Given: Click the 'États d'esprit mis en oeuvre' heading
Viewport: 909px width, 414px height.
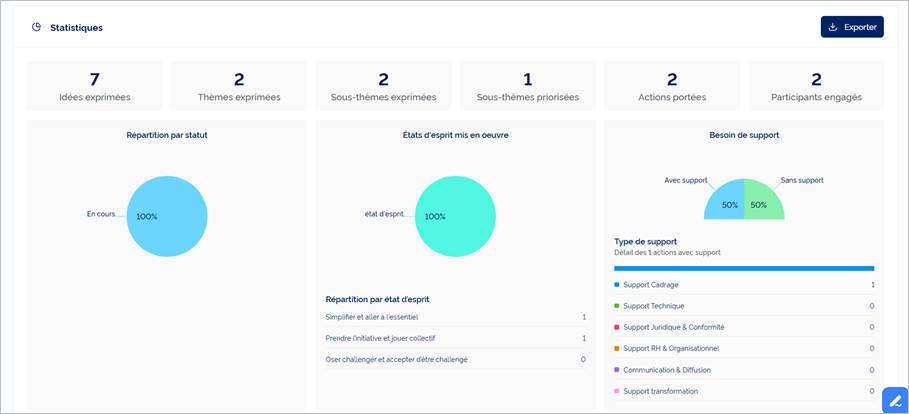Looking at the screenshot, I should [x=456, y=135].
